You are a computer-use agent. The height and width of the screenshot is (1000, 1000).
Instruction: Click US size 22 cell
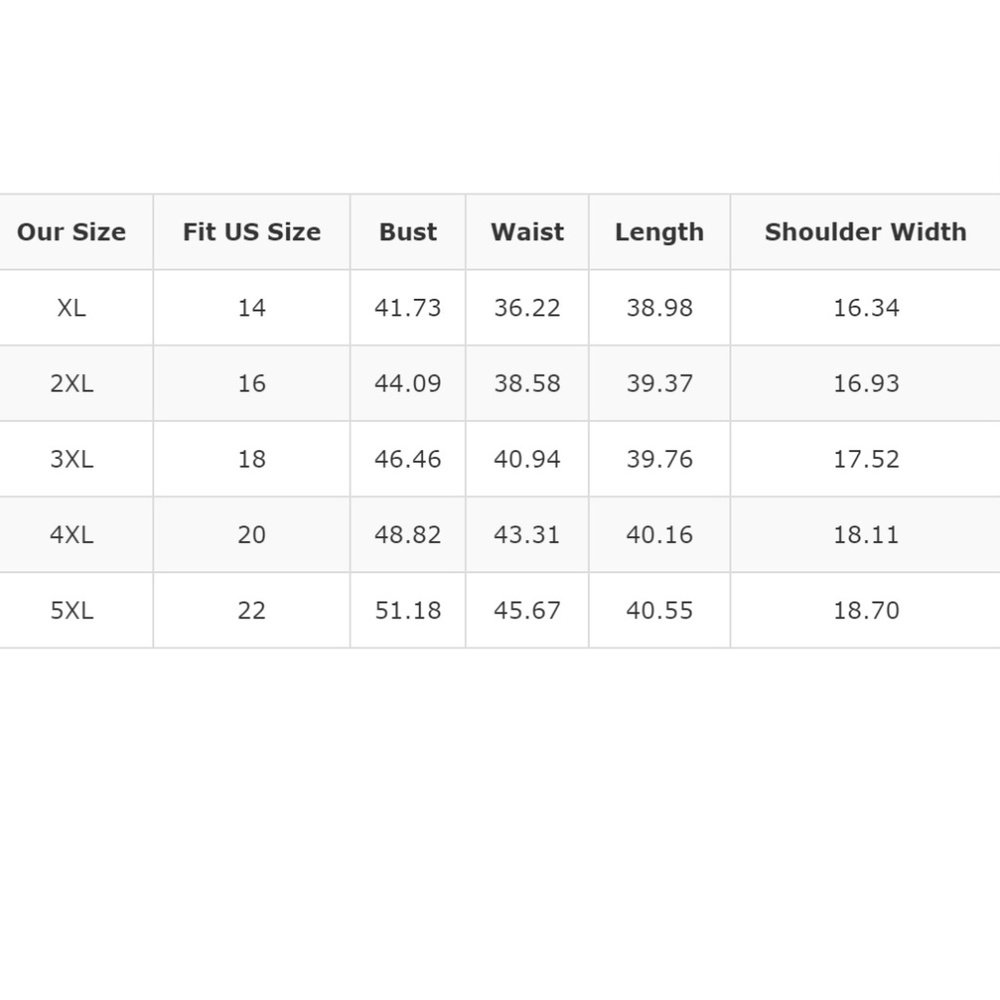(x=251, y=610)
